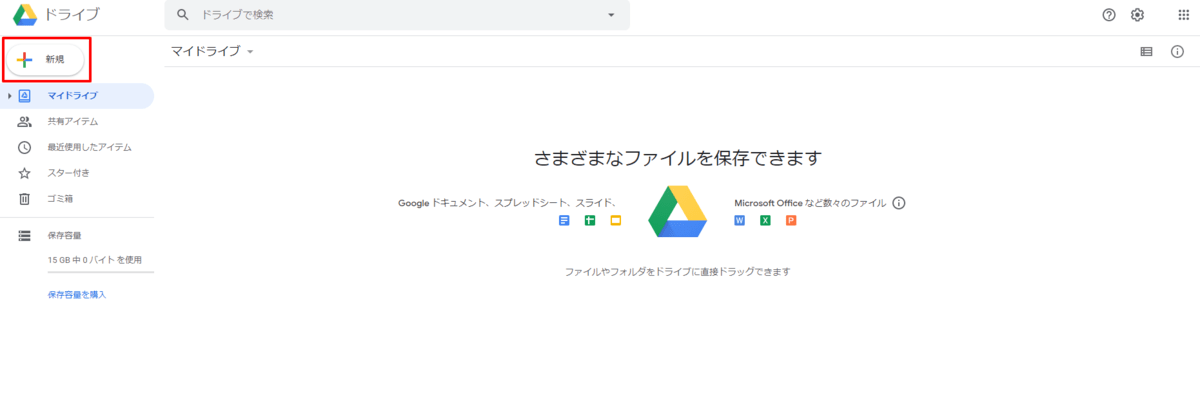Viewport: 1200px width, 404px height.
Task: Click Microsoft Office など数々のファイル text
Action: click(810, 203)
